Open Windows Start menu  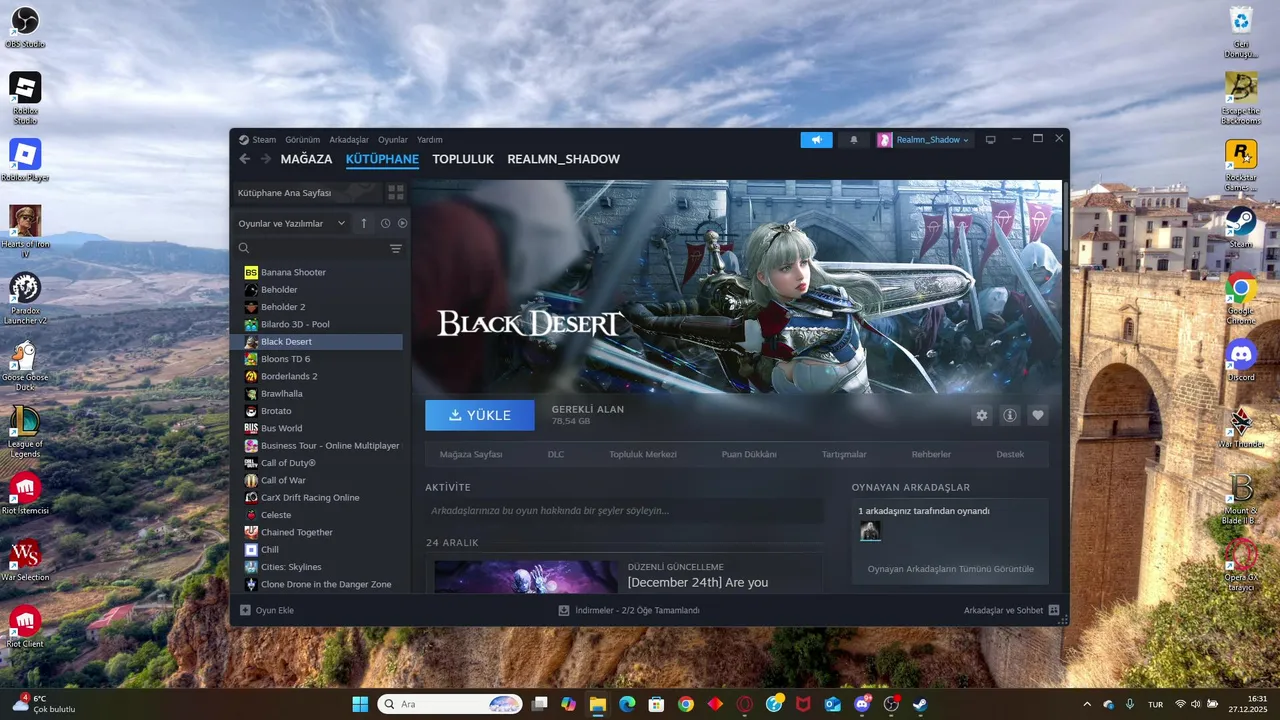[360, 704]
